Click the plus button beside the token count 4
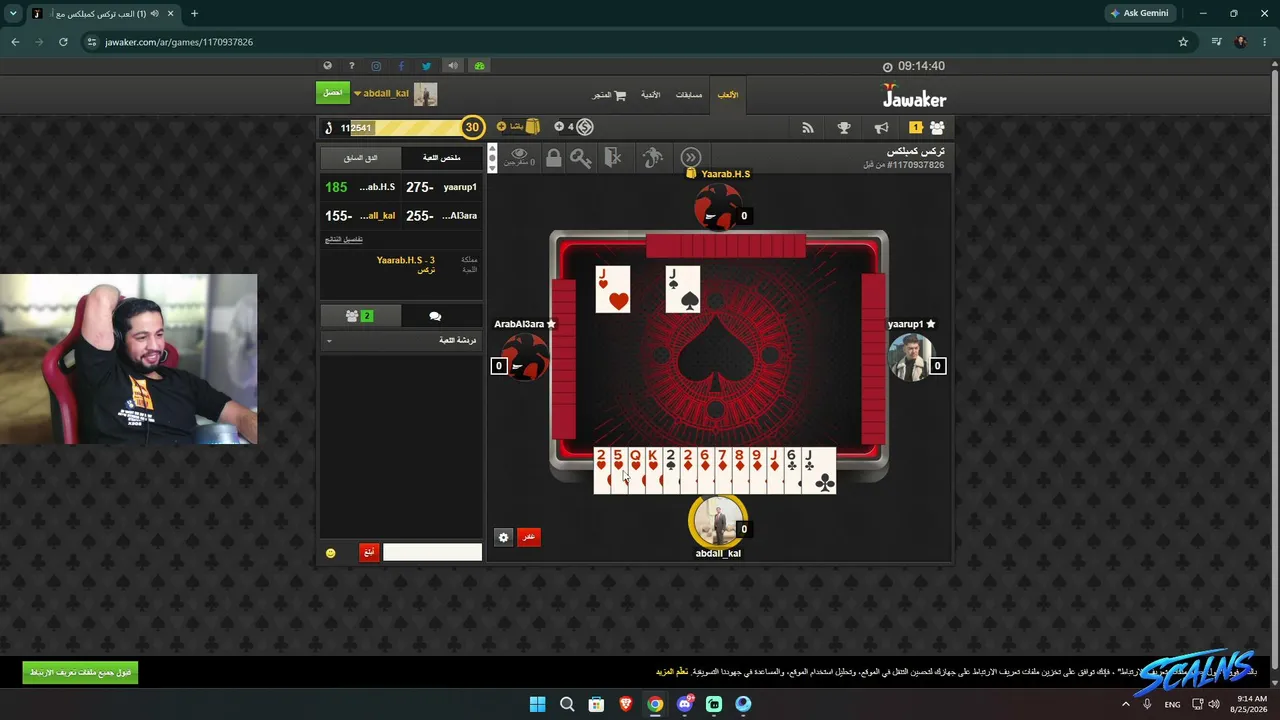This screenshot has width=1280, height=720. pos(559,127)
